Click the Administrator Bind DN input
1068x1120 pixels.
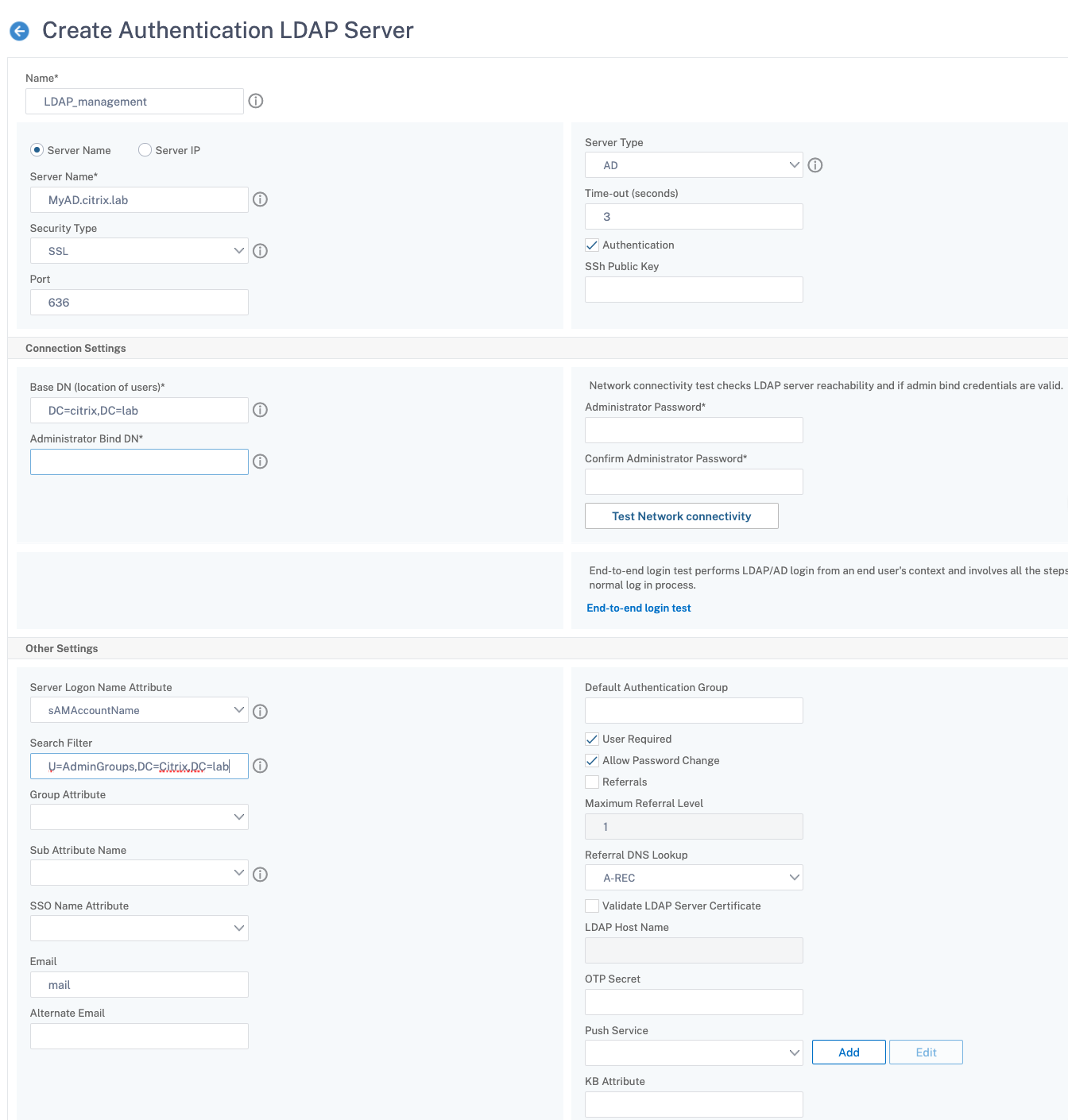coord(139,462)
